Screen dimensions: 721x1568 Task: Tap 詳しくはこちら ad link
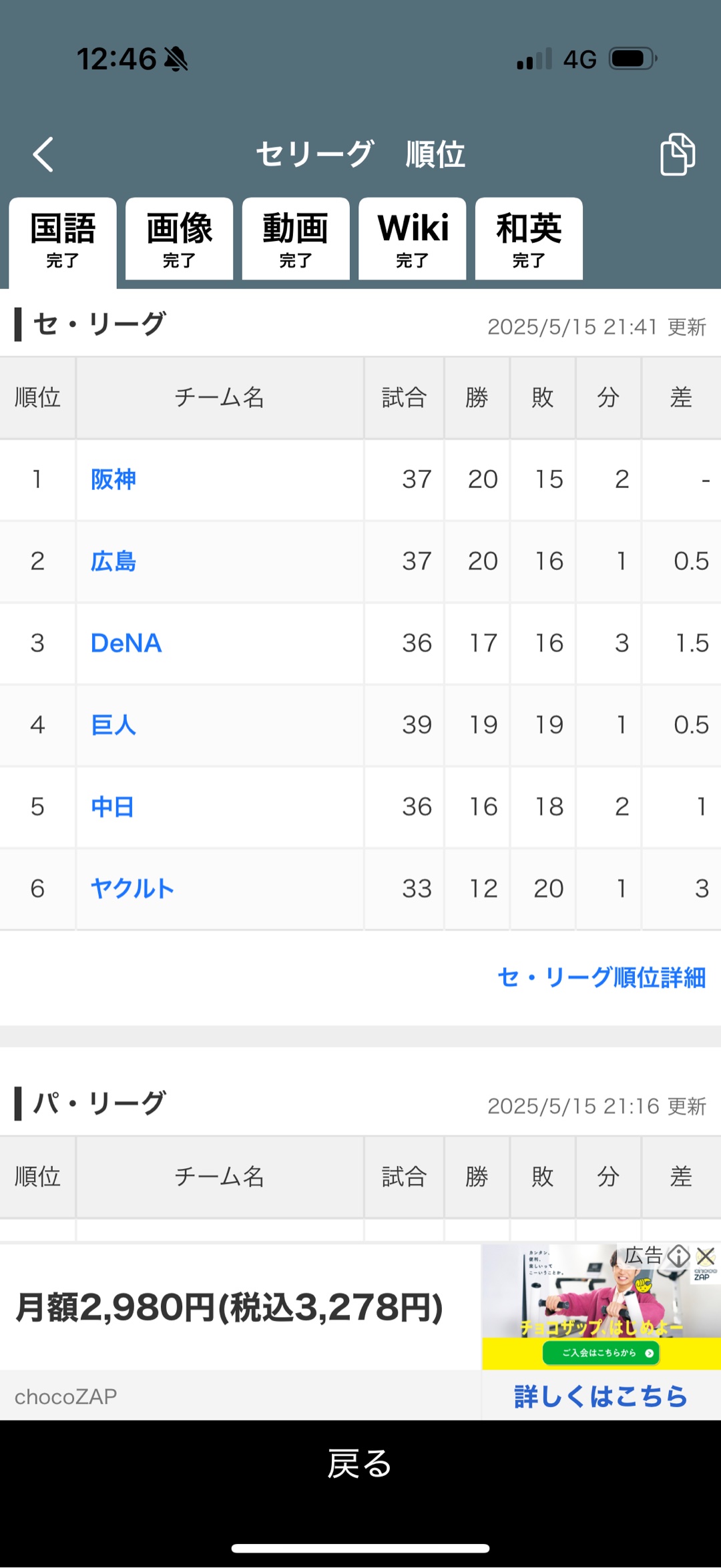point(600,1396)
